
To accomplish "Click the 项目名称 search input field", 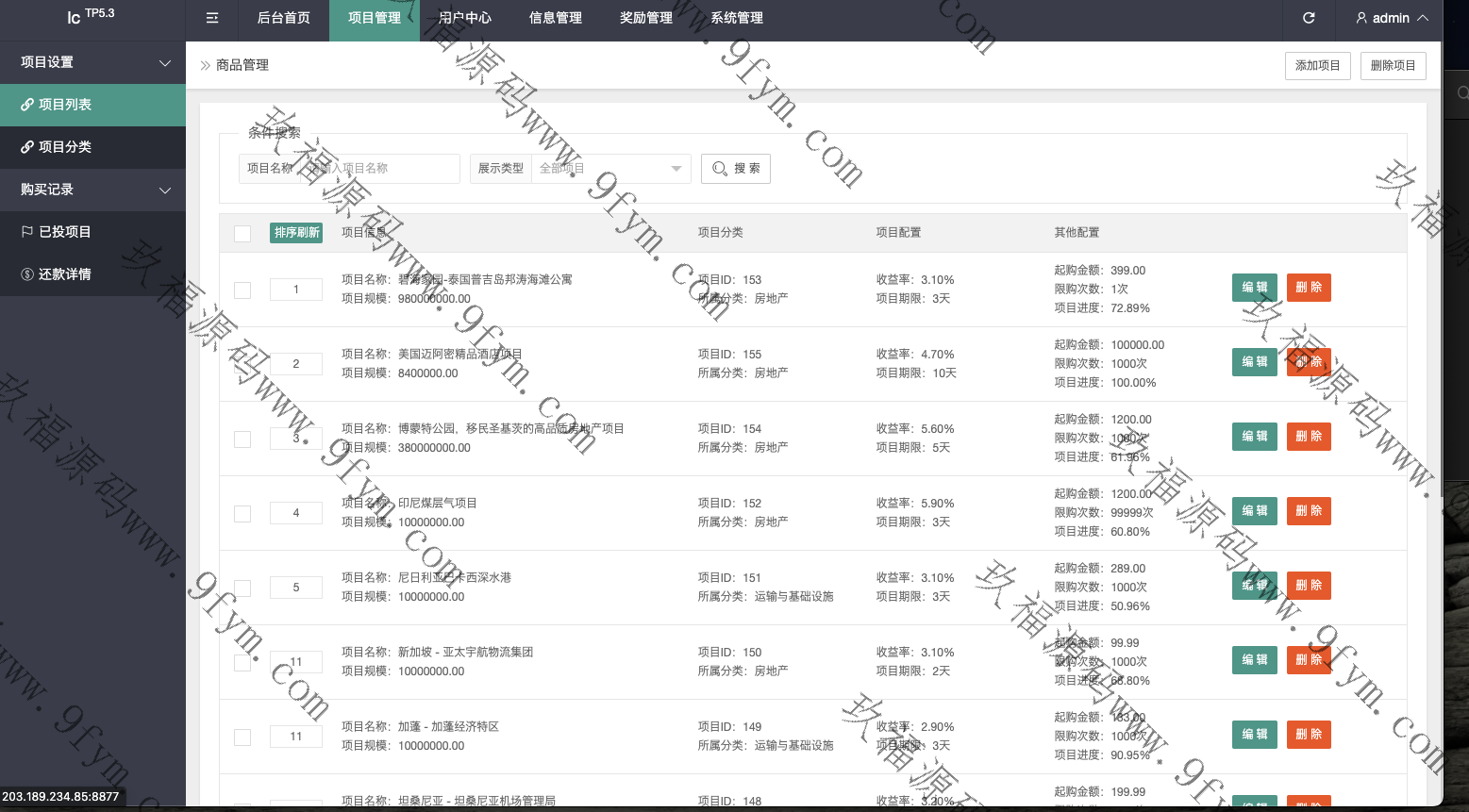I will click(380, 169).
